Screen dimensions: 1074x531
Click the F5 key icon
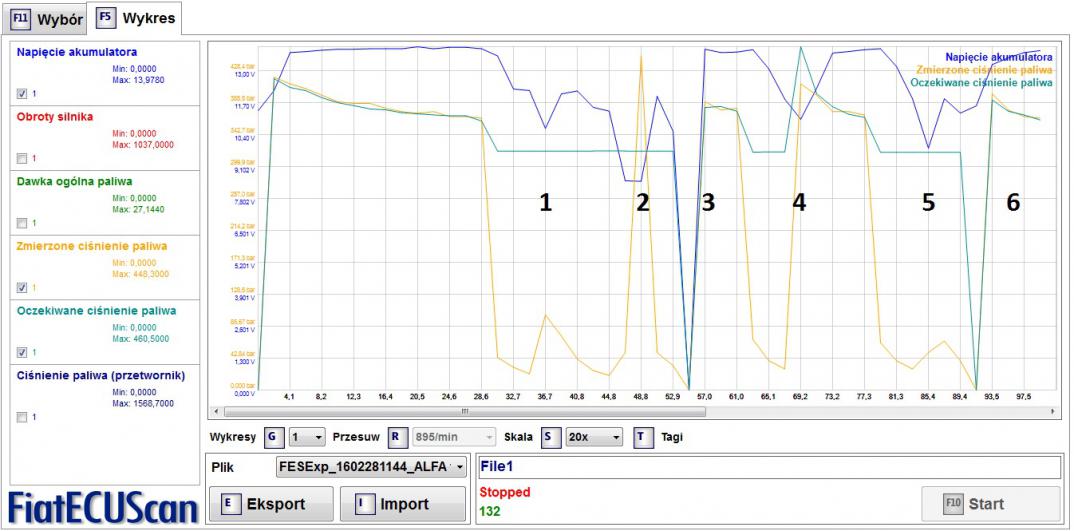coord(105,18)
